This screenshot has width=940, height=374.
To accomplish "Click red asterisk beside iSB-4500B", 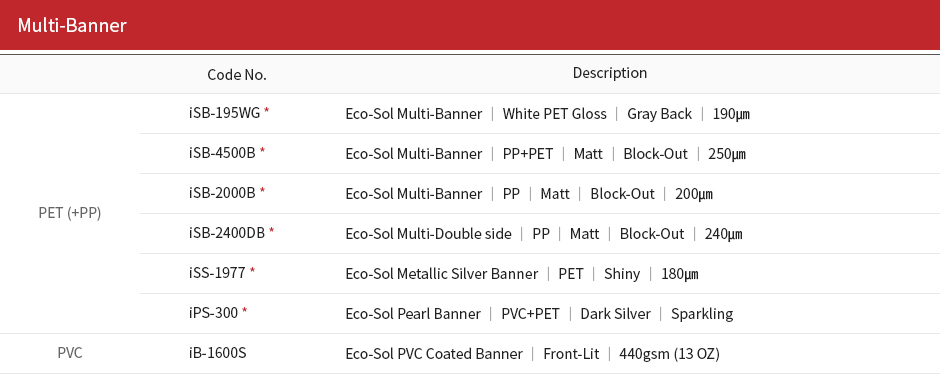I will [262, 151].
